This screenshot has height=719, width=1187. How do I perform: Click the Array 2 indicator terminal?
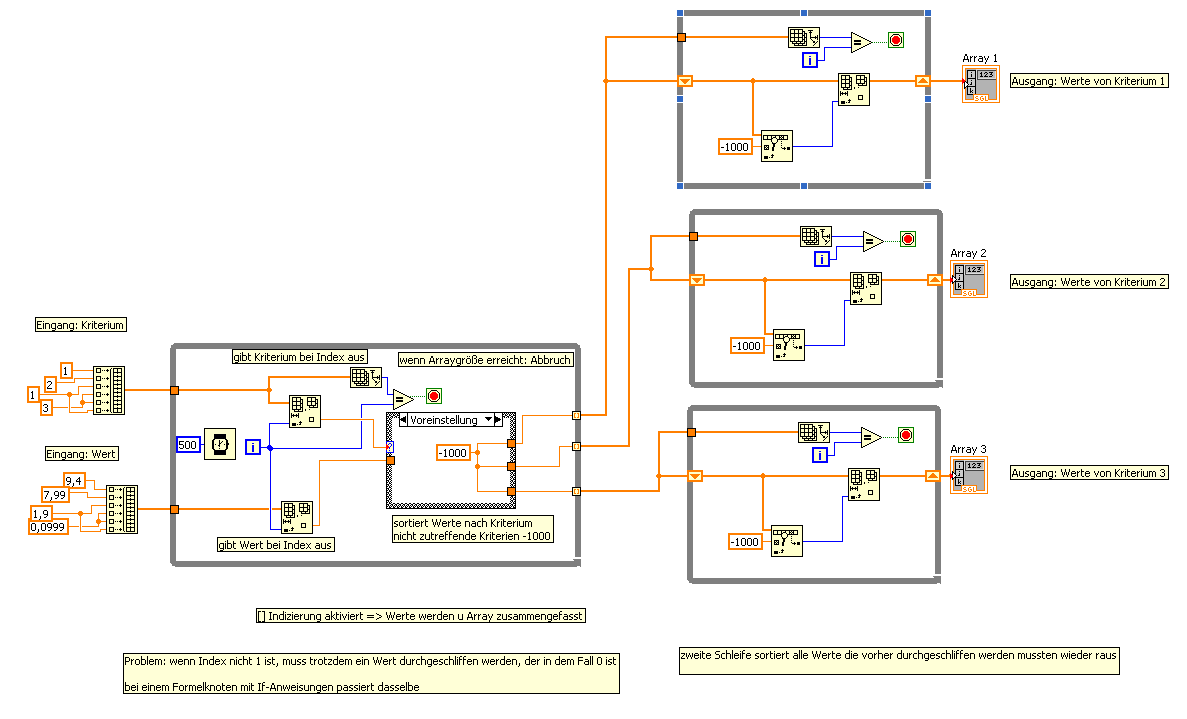969,279
